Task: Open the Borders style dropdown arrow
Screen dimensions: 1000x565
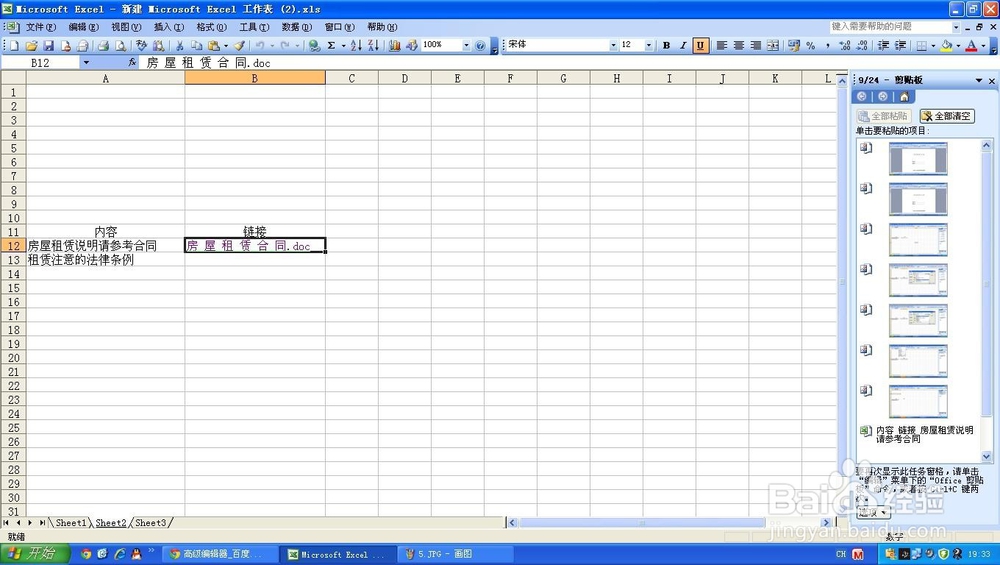Action: click(x=933, y=45)
